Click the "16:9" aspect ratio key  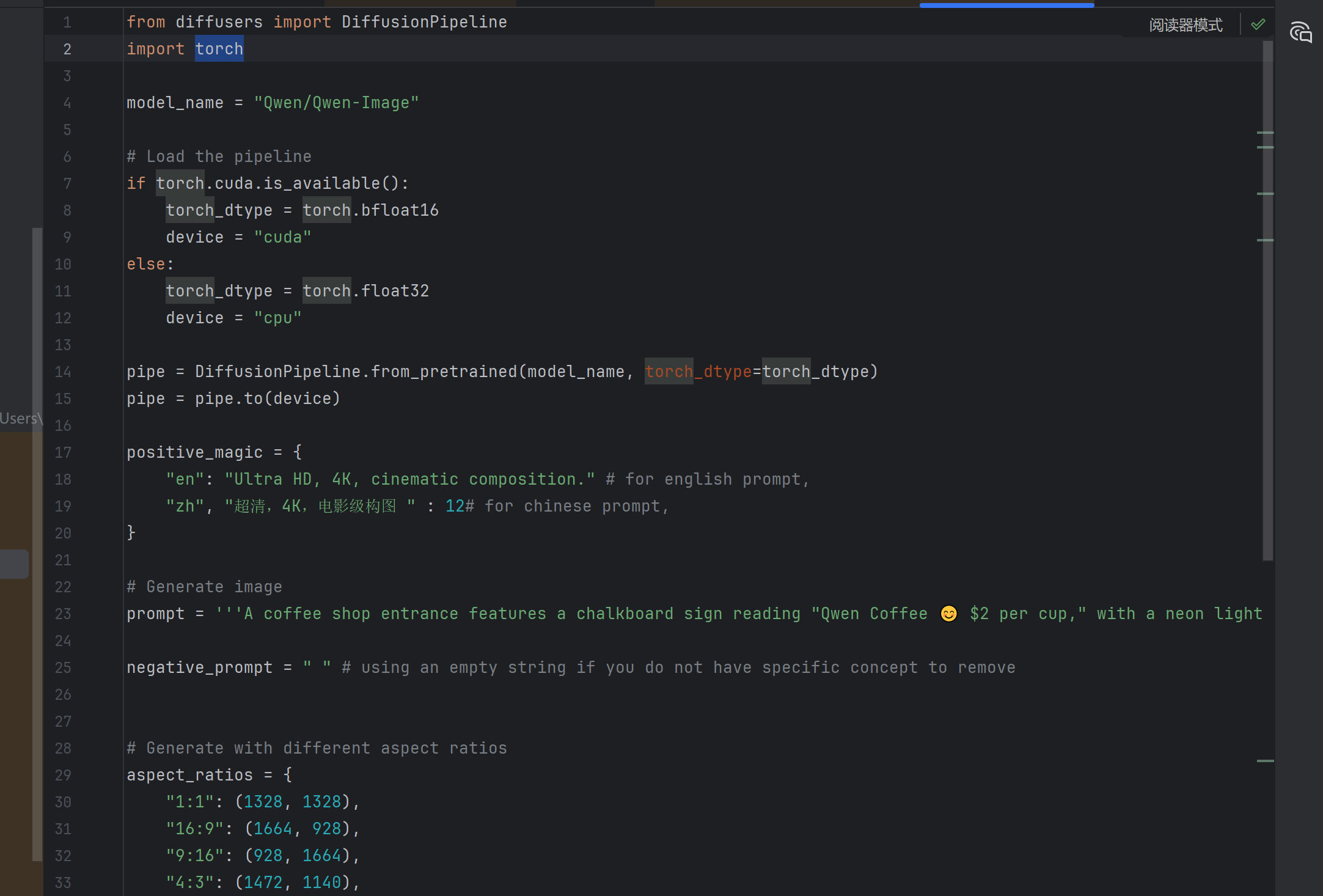tap(195, 829)
